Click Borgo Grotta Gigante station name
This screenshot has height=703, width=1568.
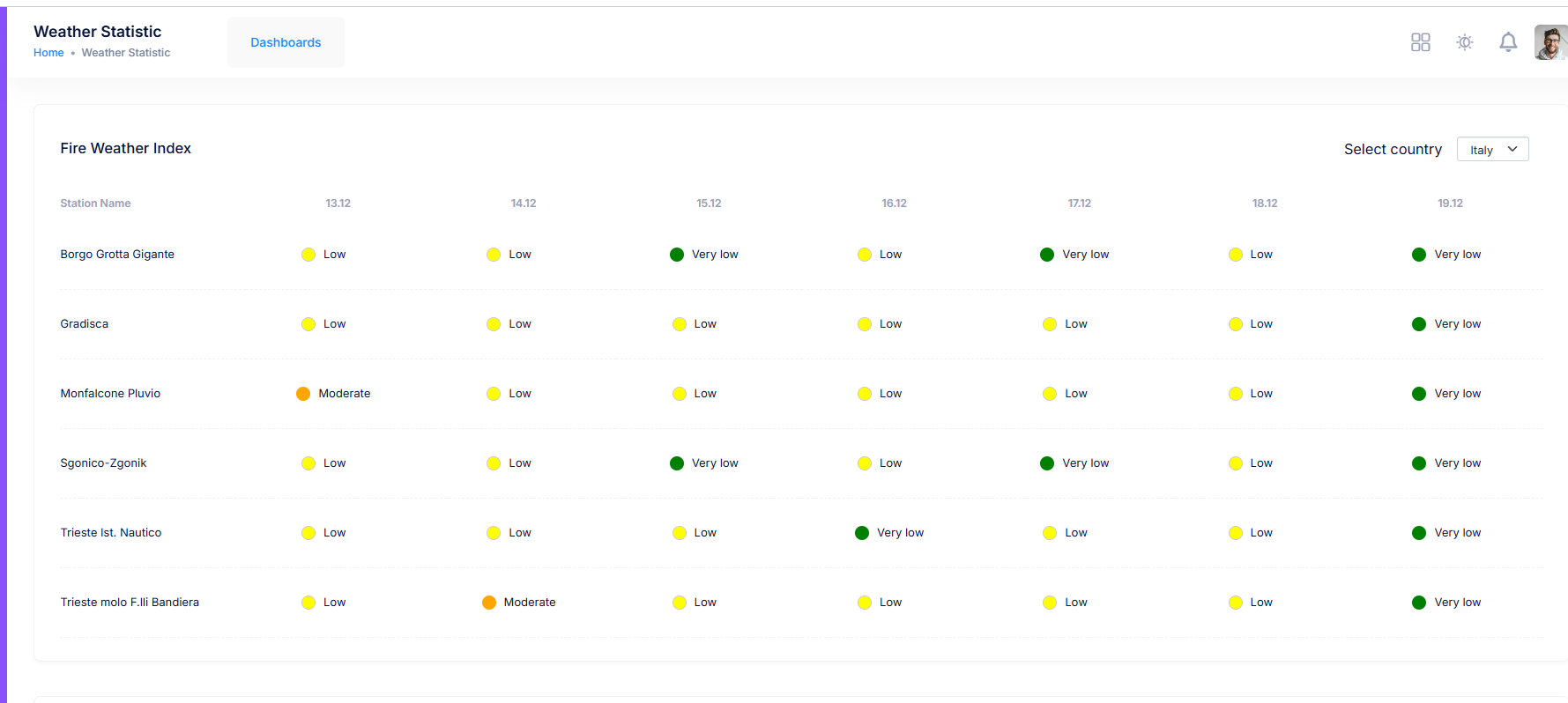pos(117,255)
